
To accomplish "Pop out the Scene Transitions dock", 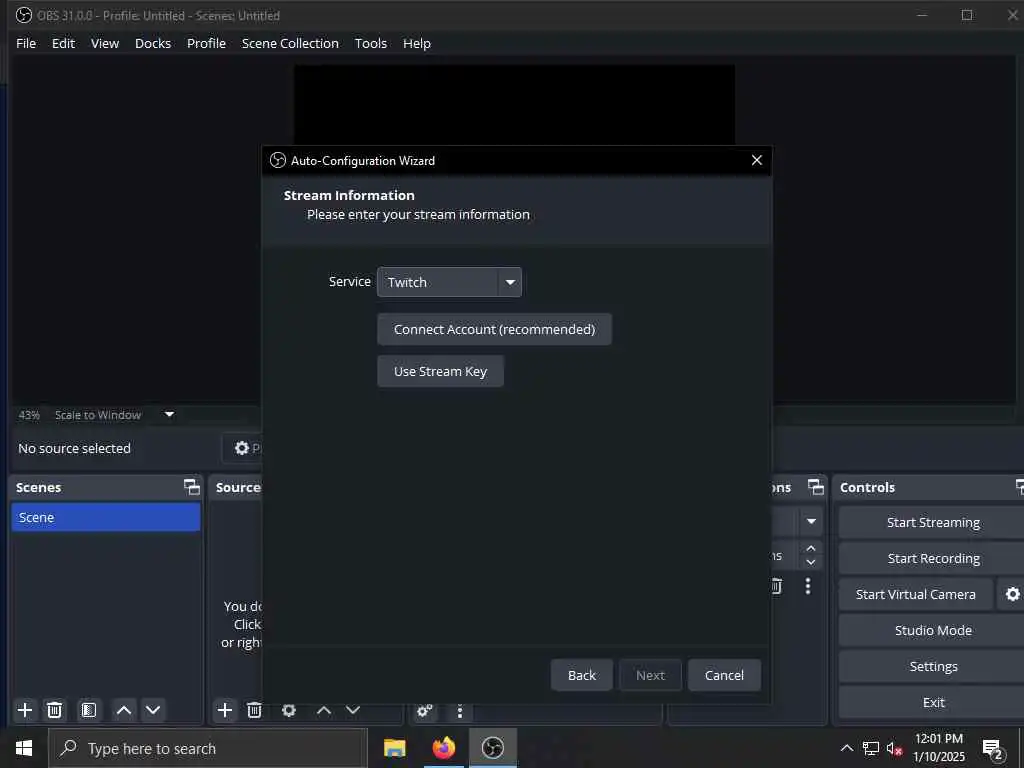I will tap(816, 487).
